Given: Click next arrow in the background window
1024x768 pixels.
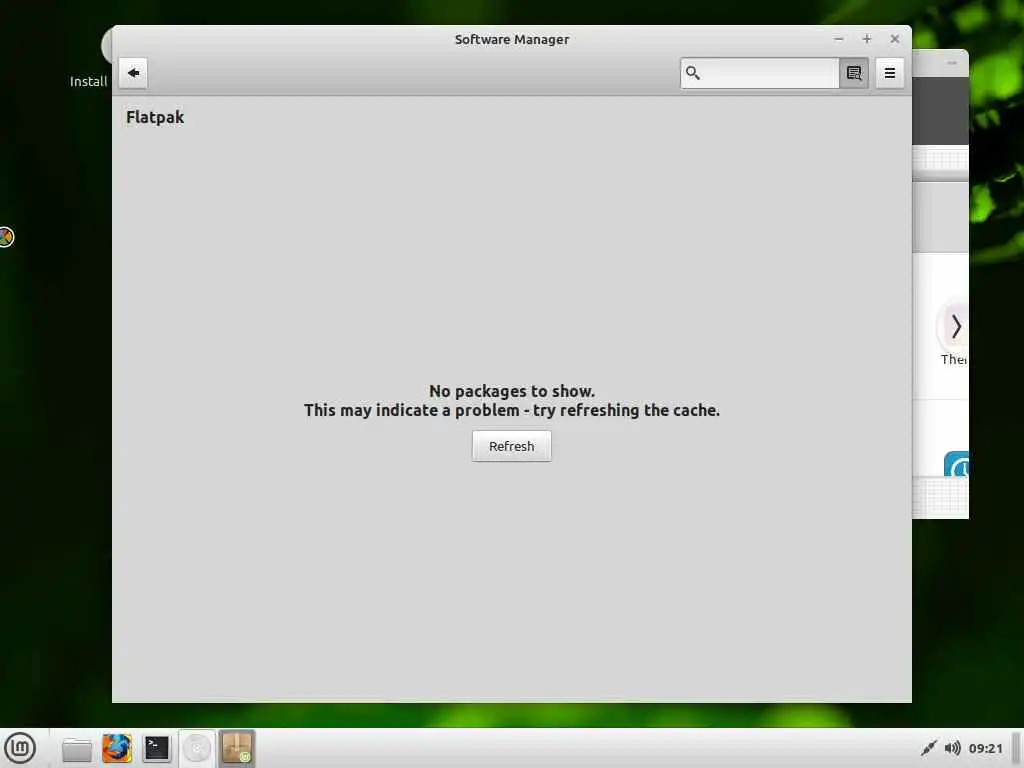Looking at the screenshot, I should pos(955,326).
